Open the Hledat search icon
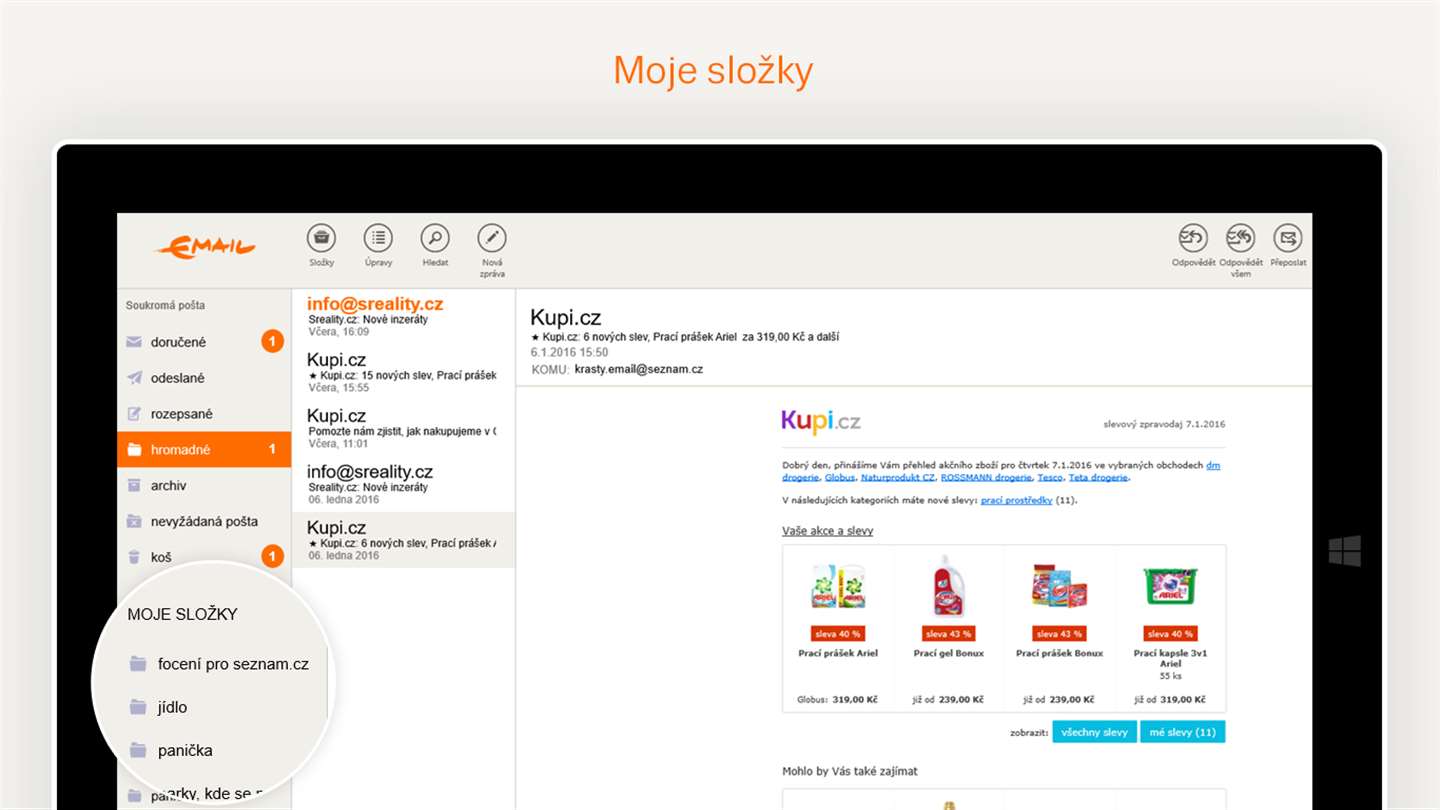The image size is (1440, 810). [435, 238]
